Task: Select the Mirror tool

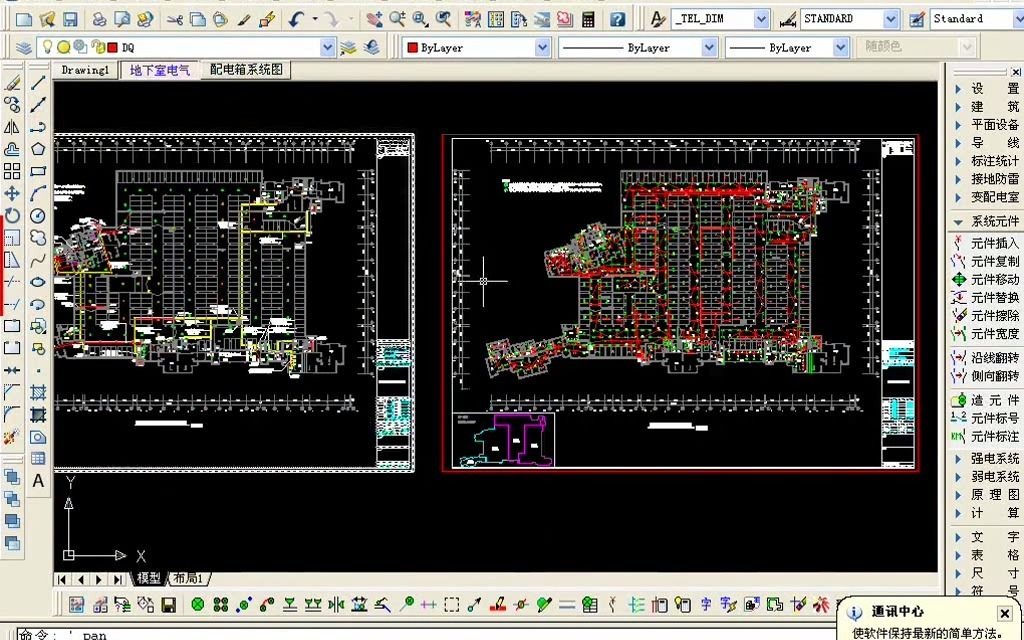Action: click(12, 127)
